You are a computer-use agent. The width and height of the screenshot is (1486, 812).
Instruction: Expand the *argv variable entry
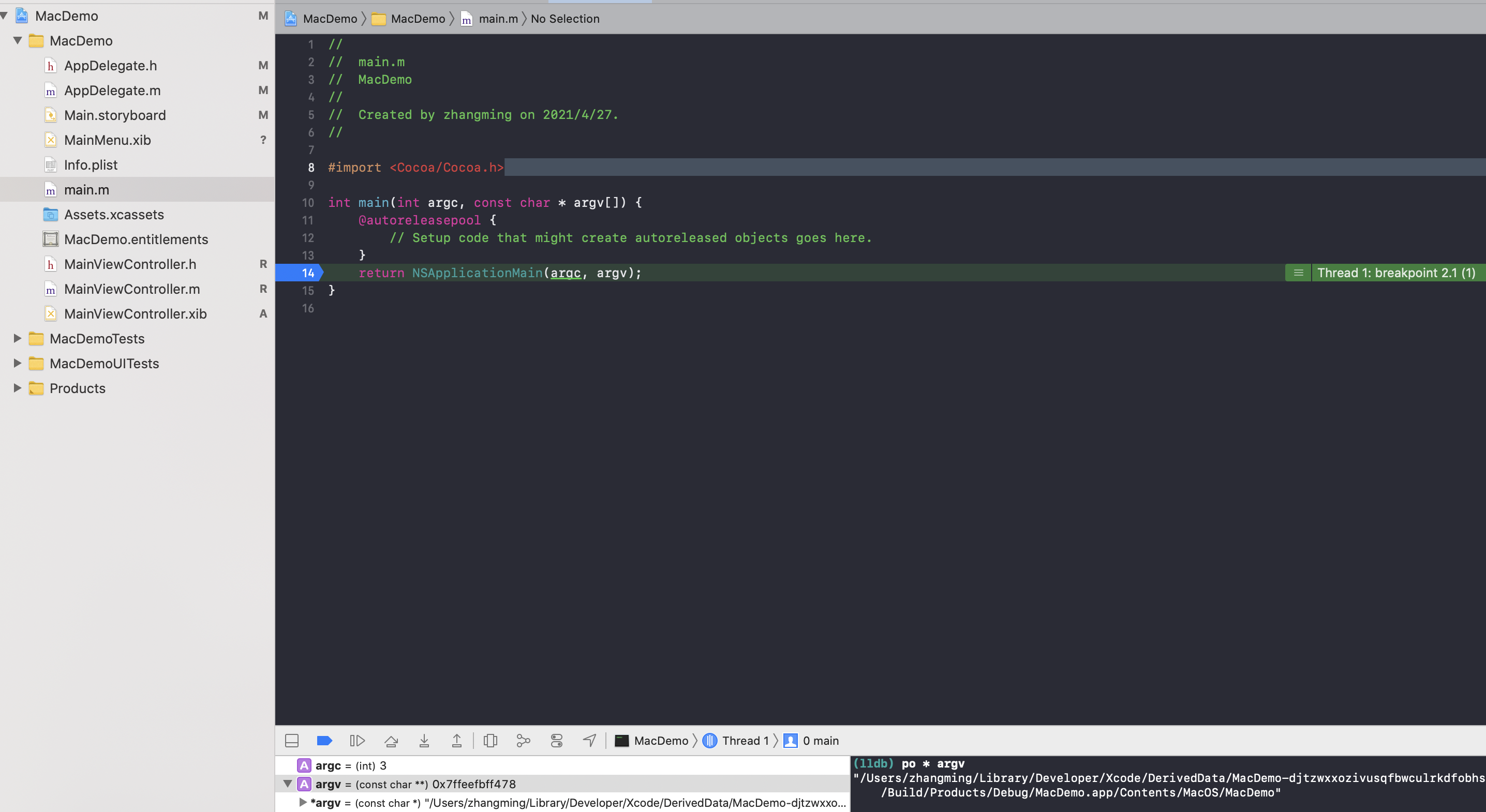302,802
